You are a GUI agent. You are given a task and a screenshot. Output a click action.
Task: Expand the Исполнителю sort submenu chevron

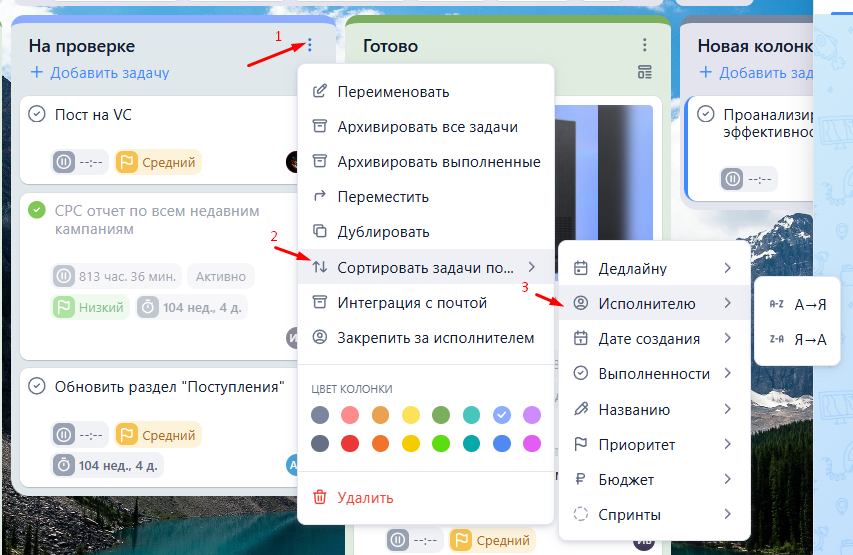(727, 303)
